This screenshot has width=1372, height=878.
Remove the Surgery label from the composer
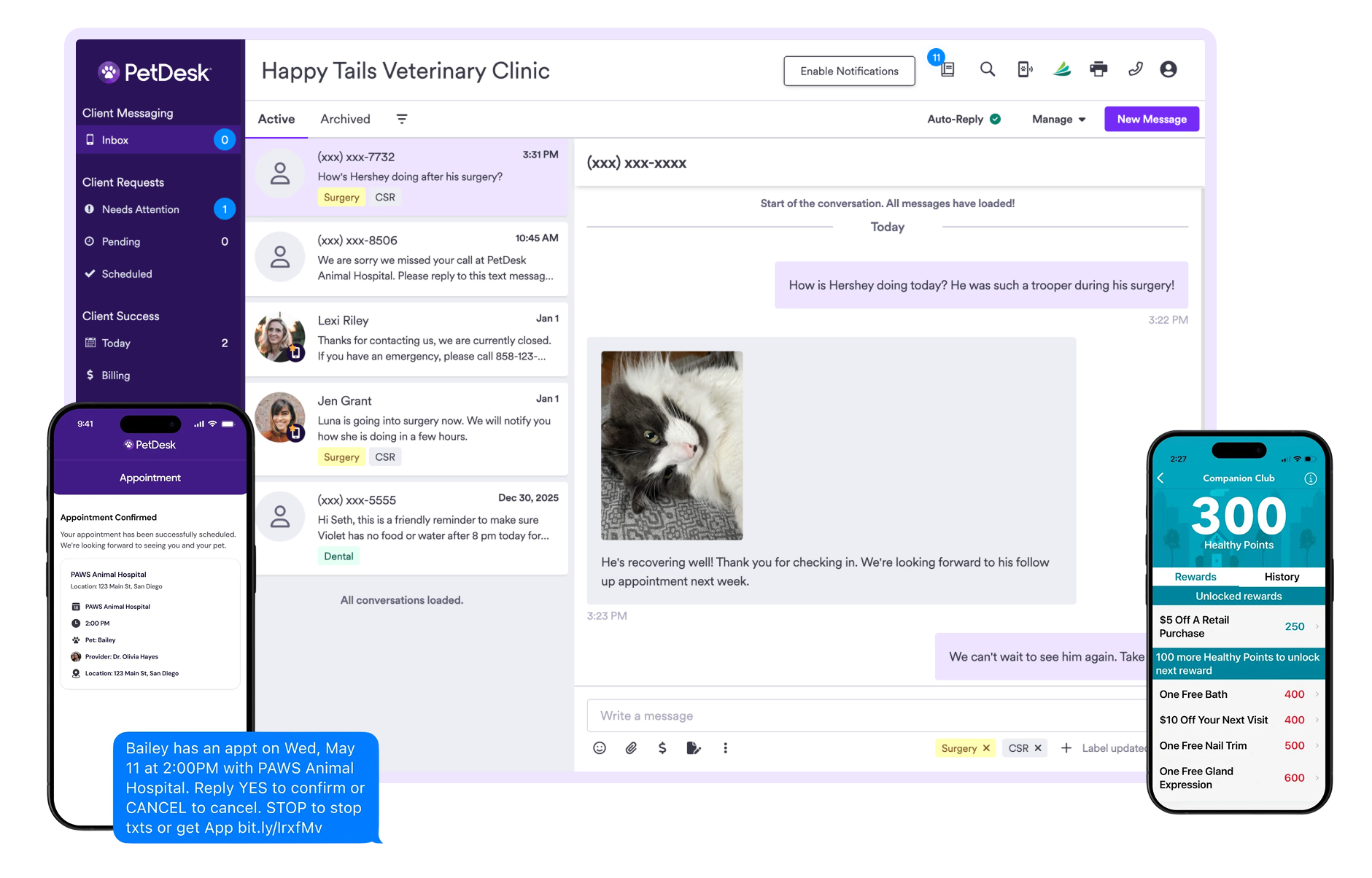click(986, 748)
